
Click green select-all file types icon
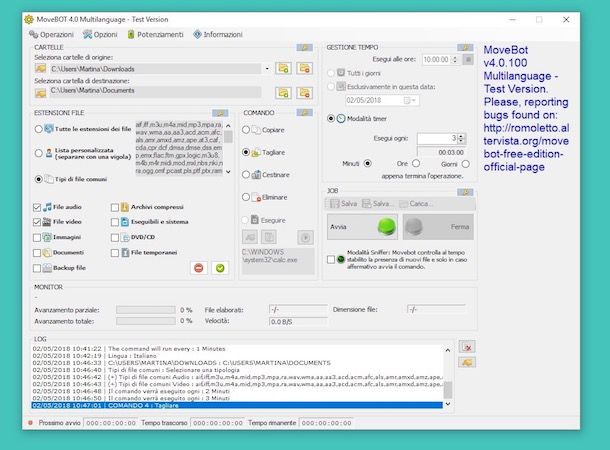click(x=220, y=268)
